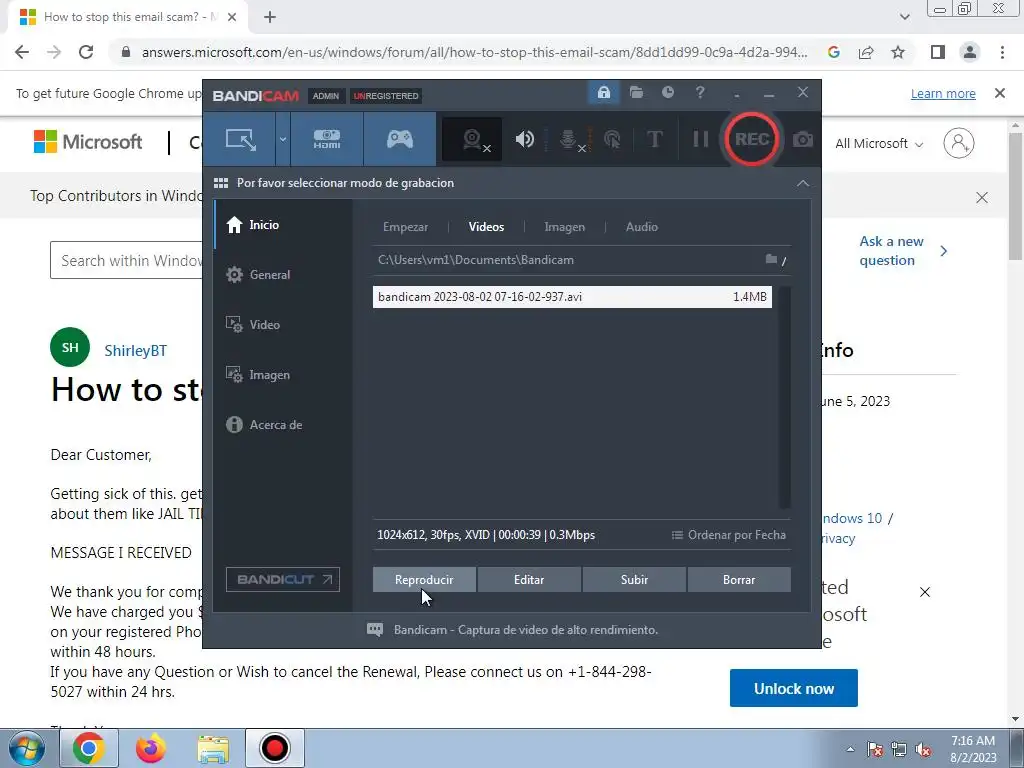1024x768 pixels.
Task: Open Chrome three-dot menu
Action: [1002, 52]
